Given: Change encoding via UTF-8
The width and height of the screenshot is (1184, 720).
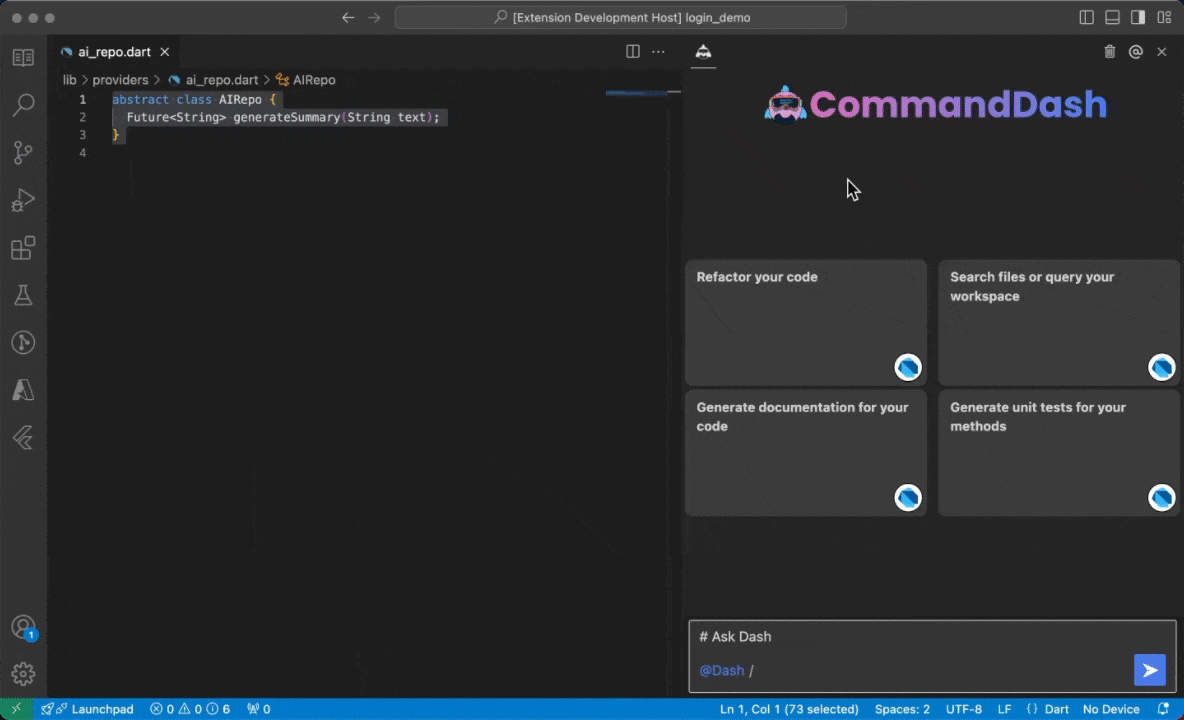Looking at the screenshot, I should [964, 709].
